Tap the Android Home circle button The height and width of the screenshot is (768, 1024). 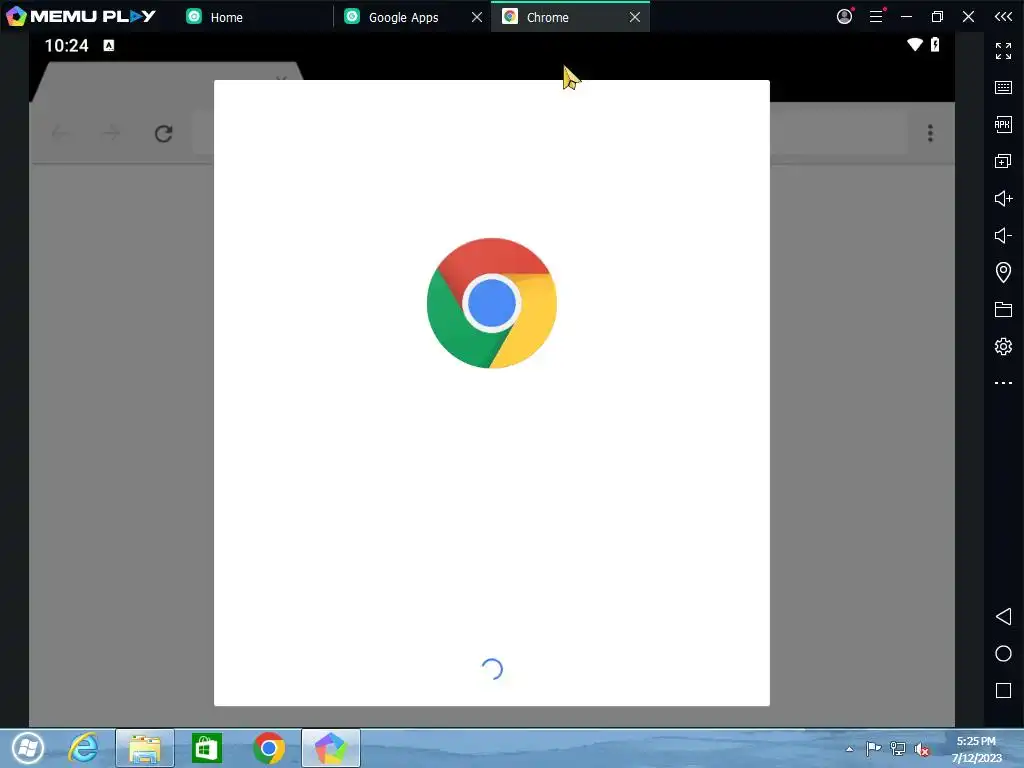pyautogui.click(x=1003, y=654)
